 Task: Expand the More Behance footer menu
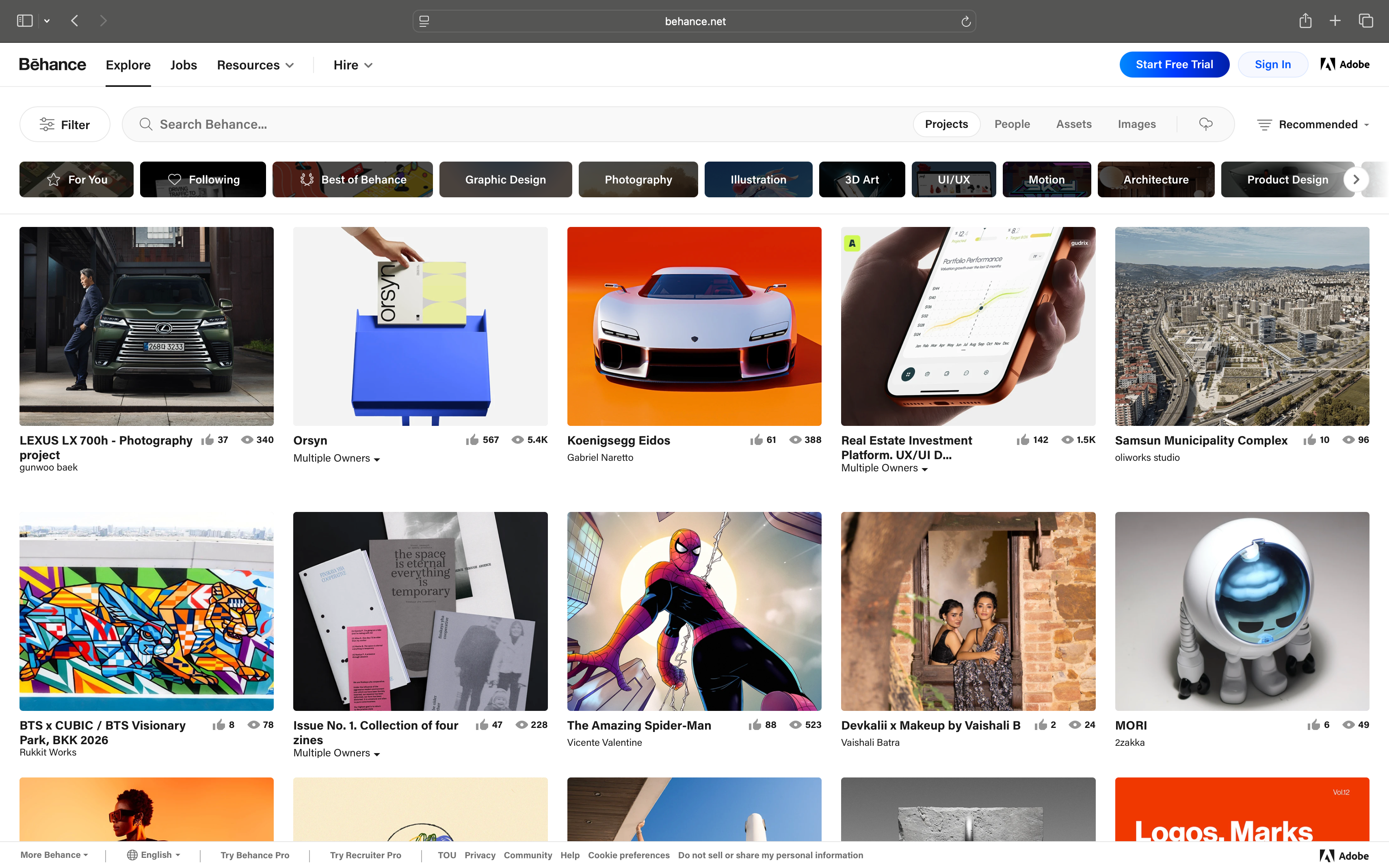[x=54, y=855]
